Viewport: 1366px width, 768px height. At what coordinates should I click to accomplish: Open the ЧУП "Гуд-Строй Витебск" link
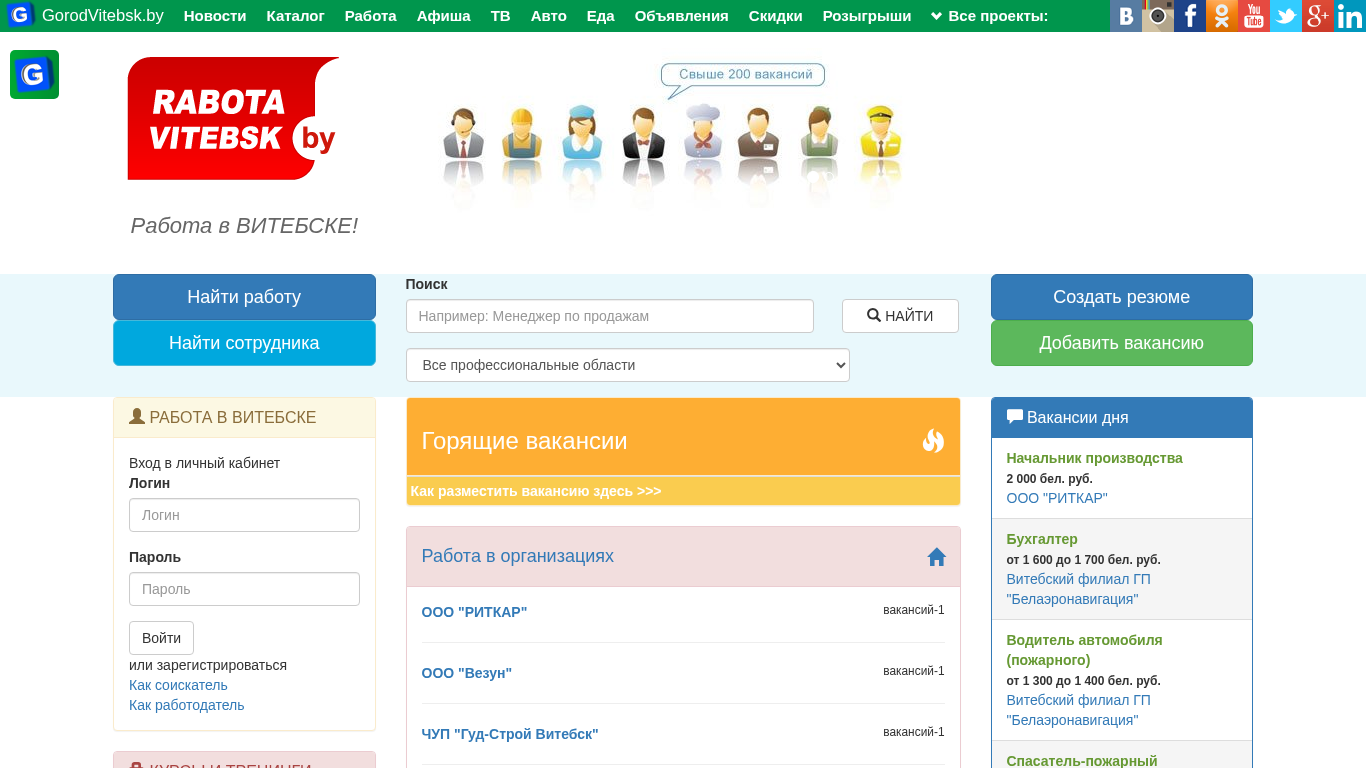pyautogui.click(x=510, y=734)
